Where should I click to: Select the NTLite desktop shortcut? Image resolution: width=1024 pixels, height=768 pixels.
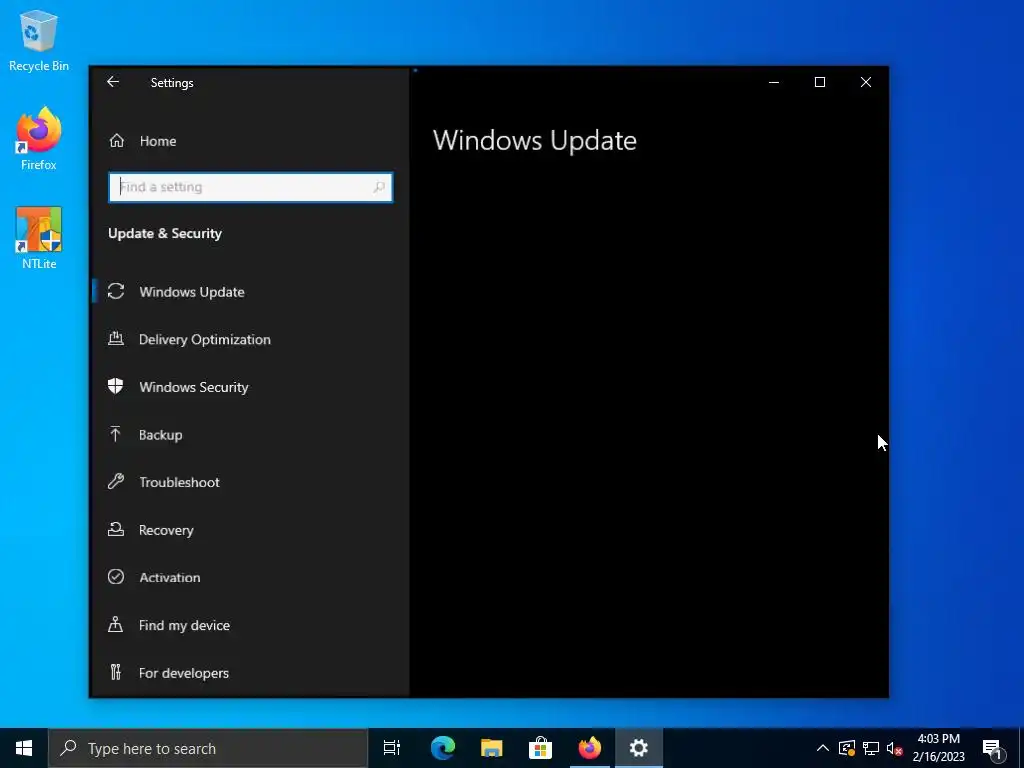[39, 238]
